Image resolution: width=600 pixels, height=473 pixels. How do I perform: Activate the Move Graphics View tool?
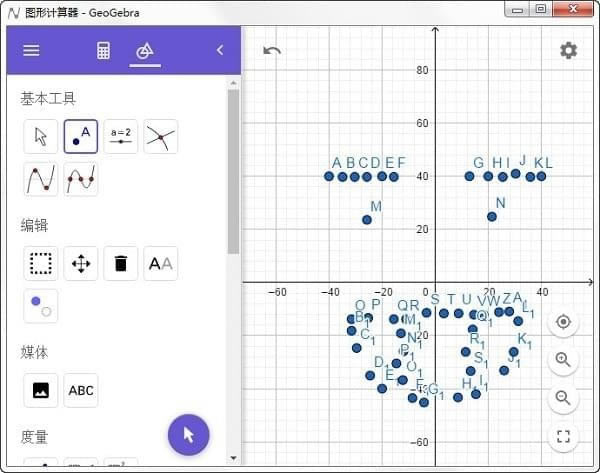point(81,263)
